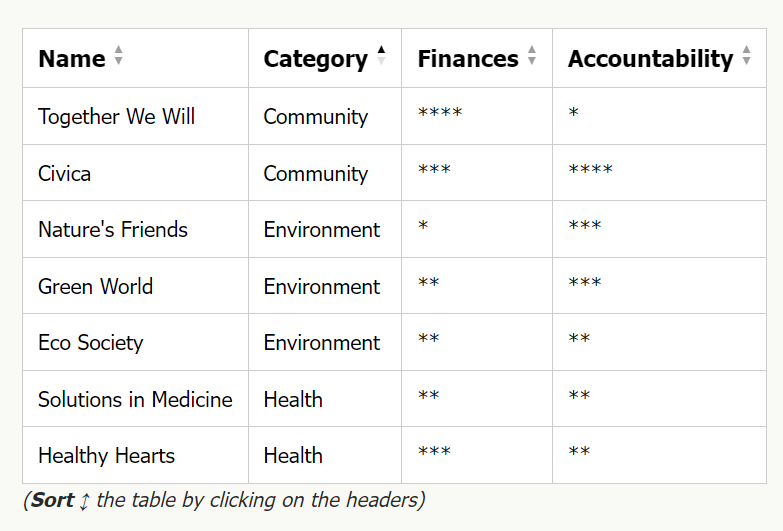The width and height of the screenshot is (783, 531).
Task: Sort table by the Name header
Action: 72,59
